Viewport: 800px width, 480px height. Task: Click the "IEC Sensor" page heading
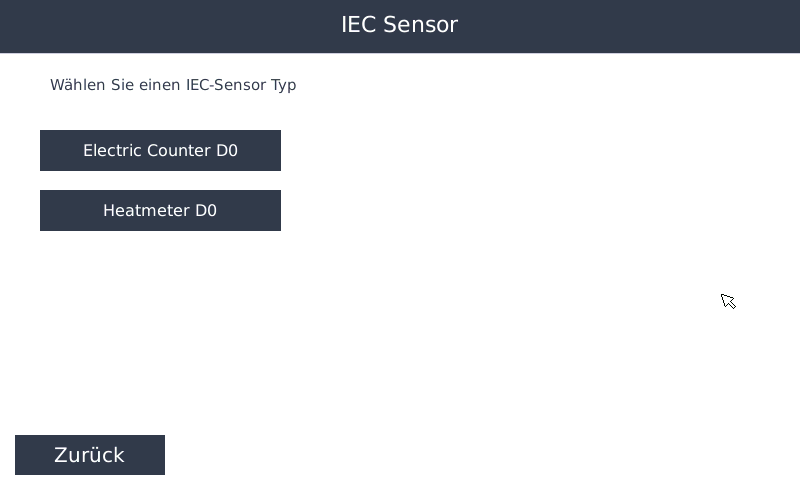(399, 25)
